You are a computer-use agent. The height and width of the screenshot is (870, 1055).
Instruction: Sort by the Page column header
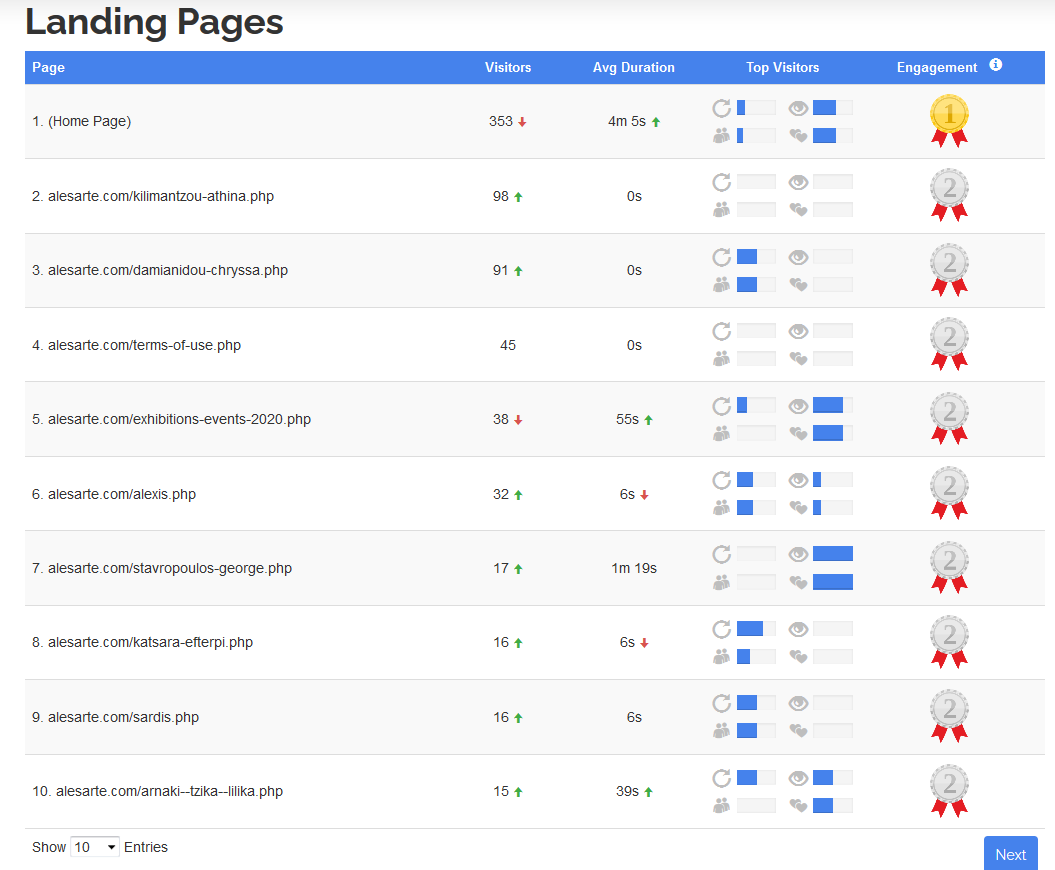click(48, 67)
